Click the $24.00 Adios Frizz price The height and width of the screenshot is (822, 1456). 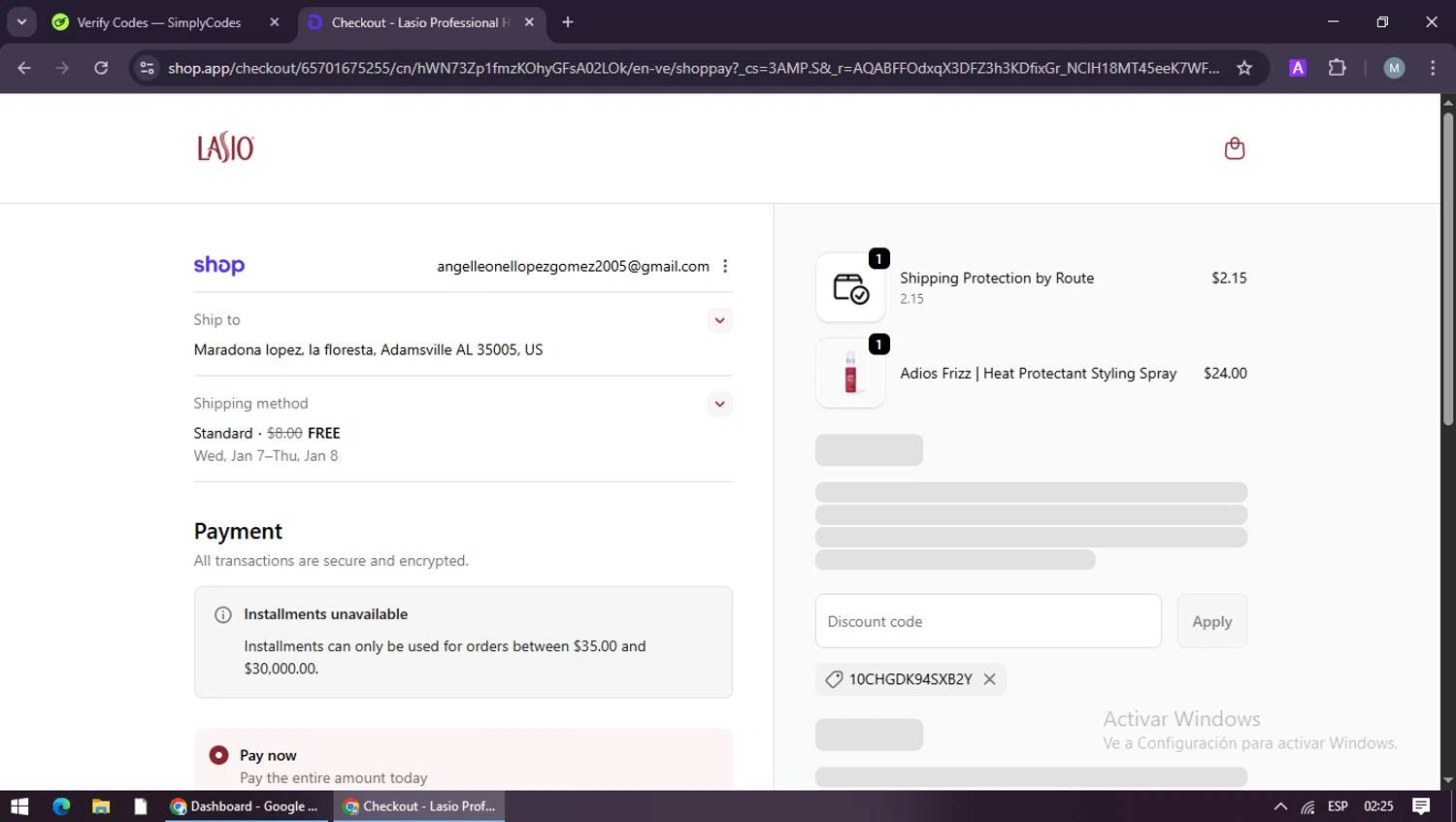click(x=1225, y=373)
